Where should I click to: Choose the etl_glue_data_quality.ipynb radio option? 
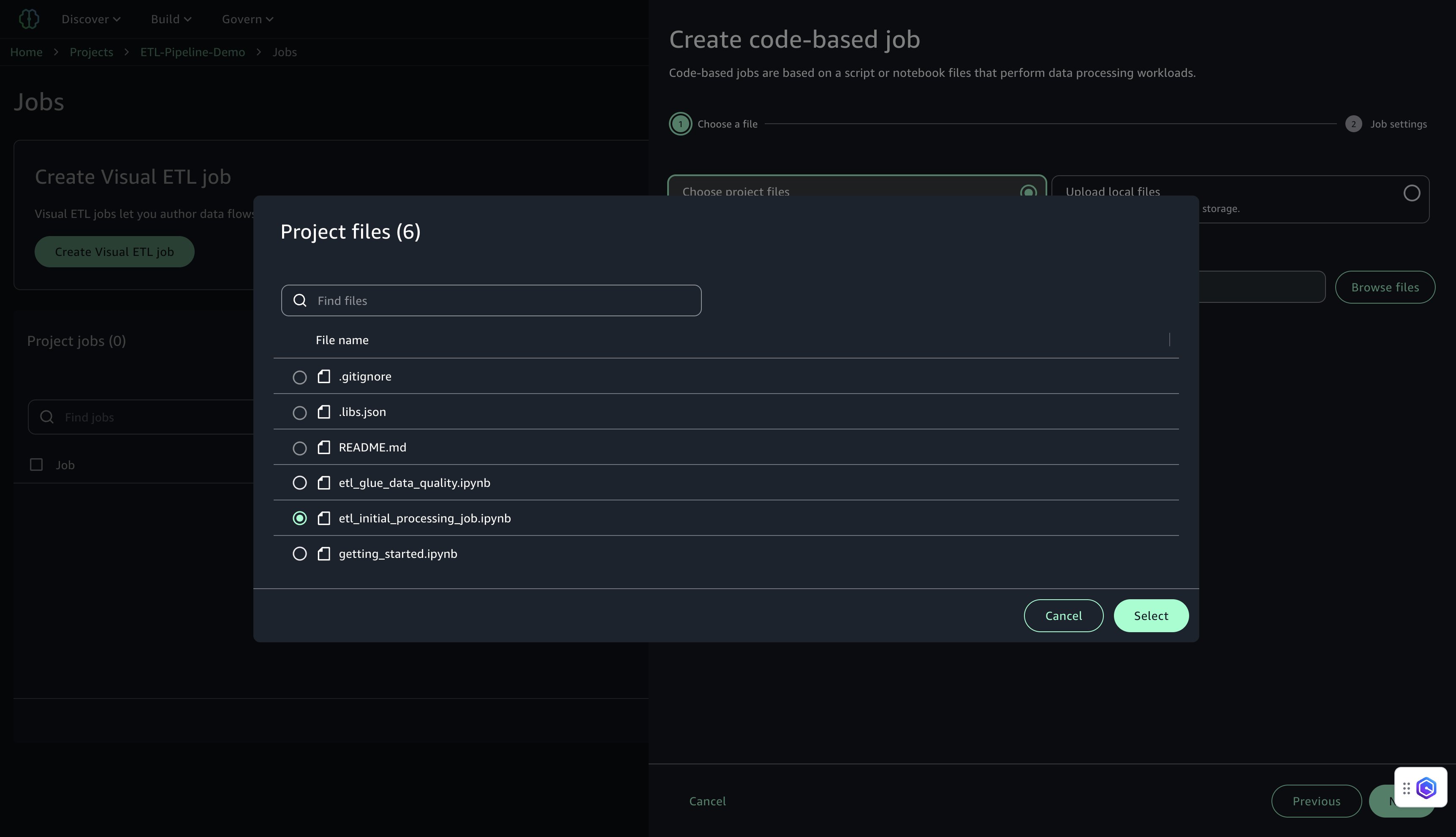[299, 483]
